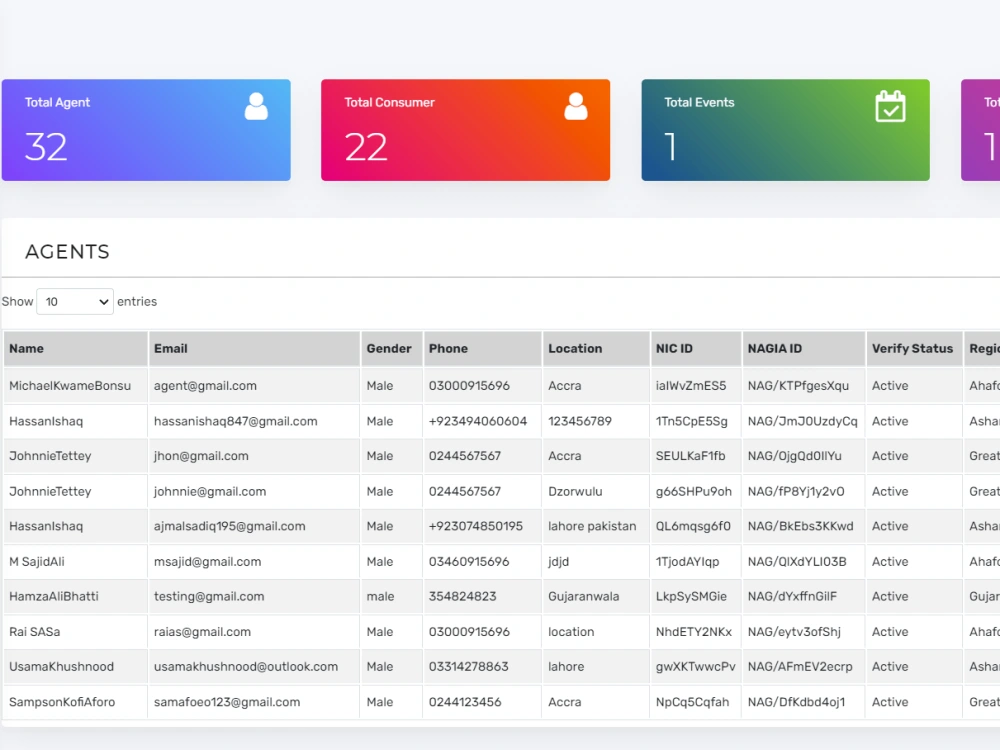The image size is (1000, 750).
Task: Sort table by NIC ID column header
Action: [x=696, y=349]
